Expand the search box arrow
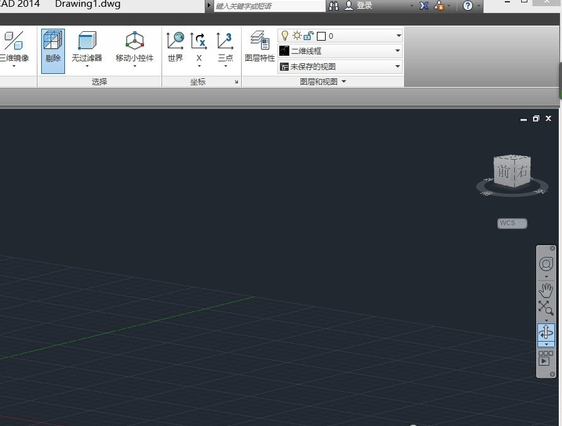 (x=209, y=6)
